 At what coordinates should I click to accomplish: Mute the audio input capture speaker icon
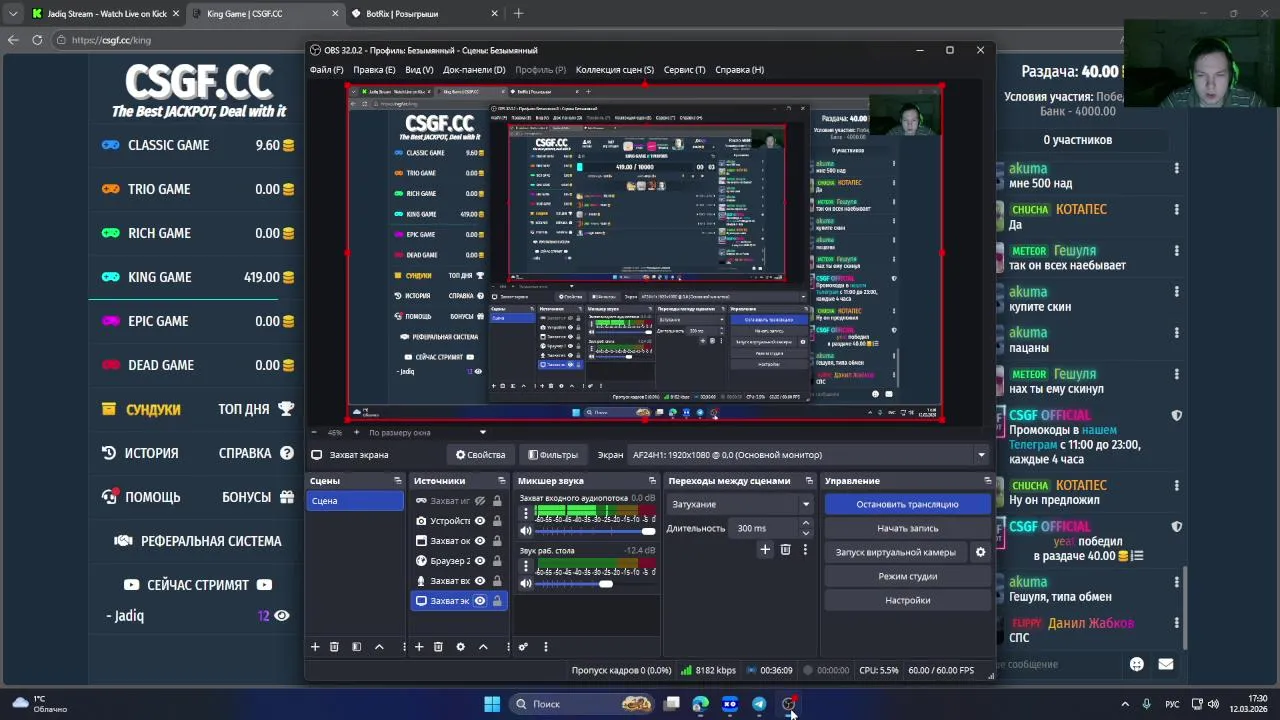tap(526, 531)
